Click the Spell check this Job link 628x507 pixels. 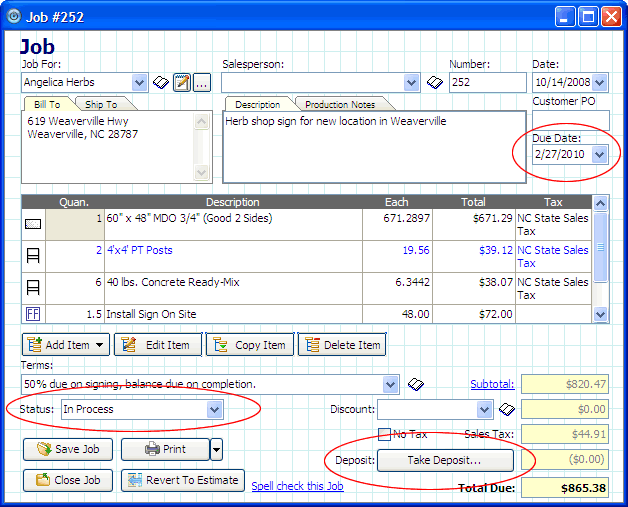[x=297, y=486]
